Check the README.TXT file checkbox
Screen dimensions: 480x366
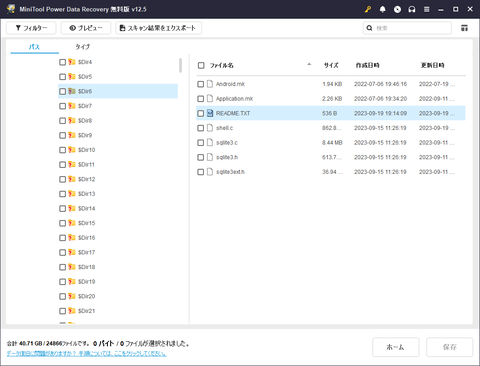tap(200, 113)
